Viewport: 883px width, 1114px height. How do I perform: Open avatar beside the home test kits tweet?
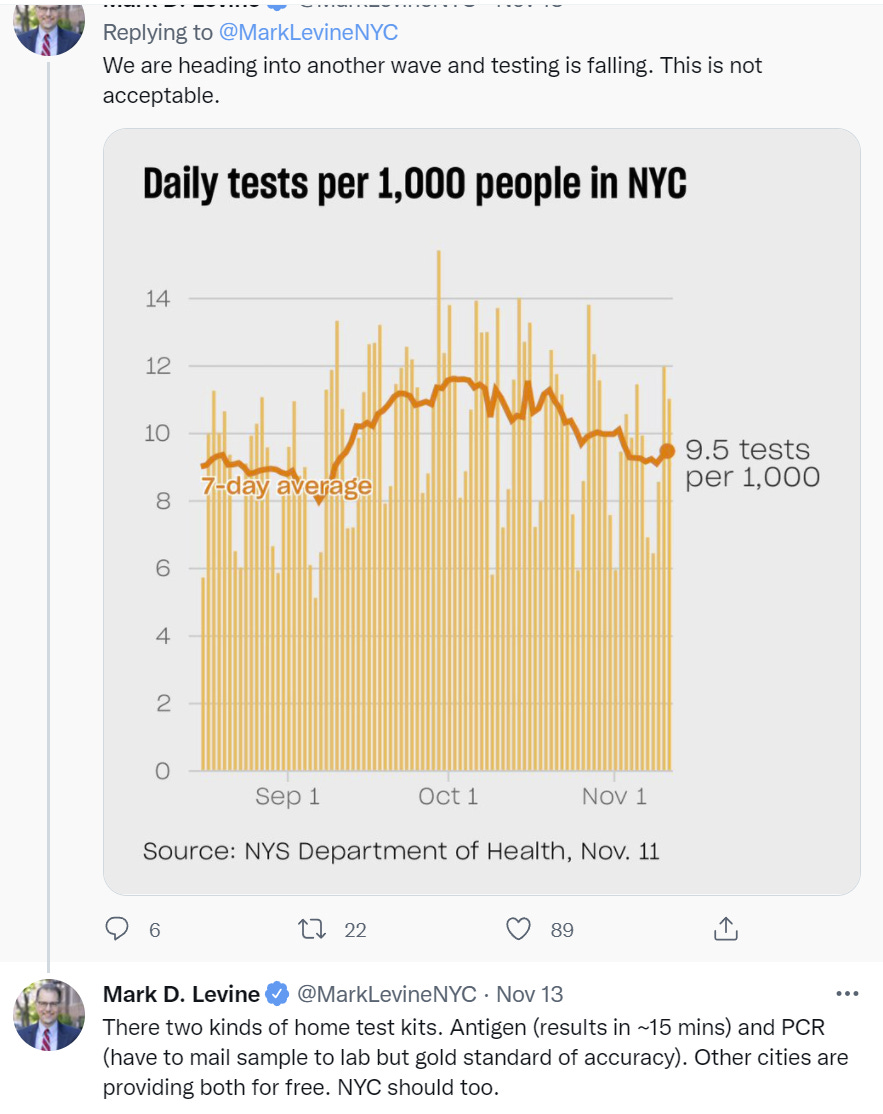pyautogui.click(x=48, y=1014)
